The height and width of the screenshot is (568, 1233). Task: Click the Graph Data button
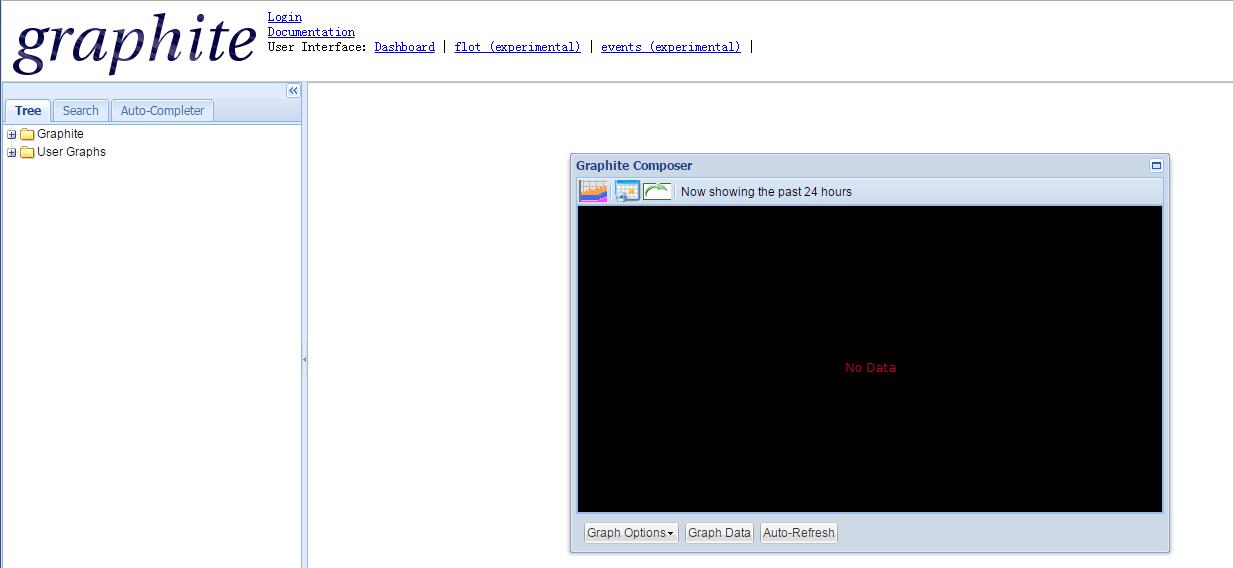(719, 533)
